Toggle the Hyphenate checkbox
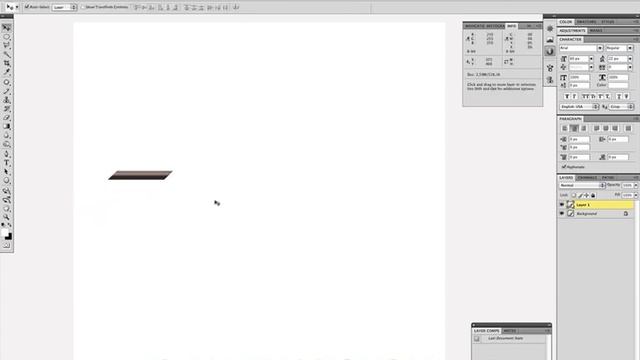The image size is (640, 360). [x=564, y=167]
